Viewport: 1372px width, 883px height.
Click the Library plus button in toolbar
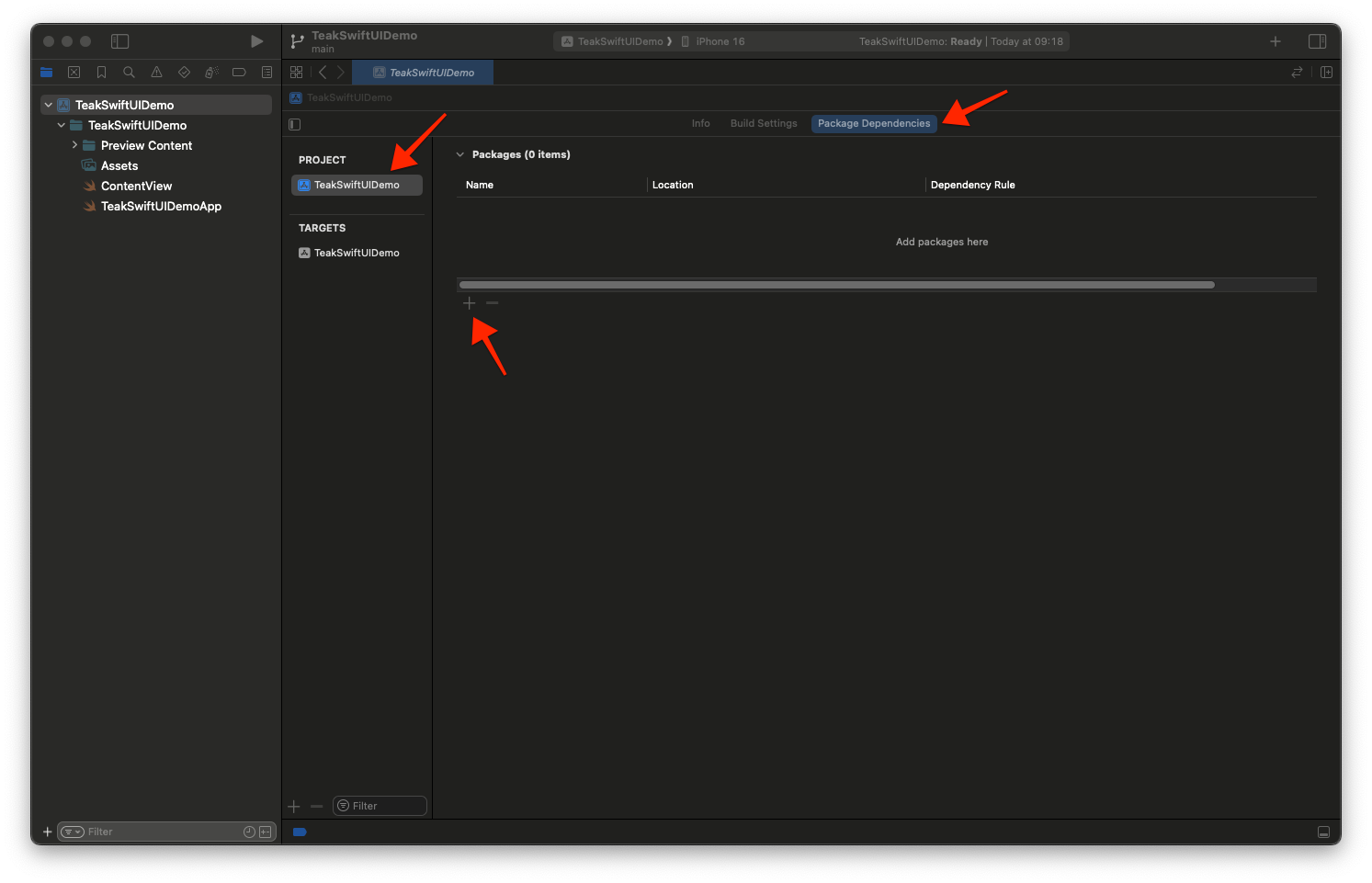[1276, 41]
